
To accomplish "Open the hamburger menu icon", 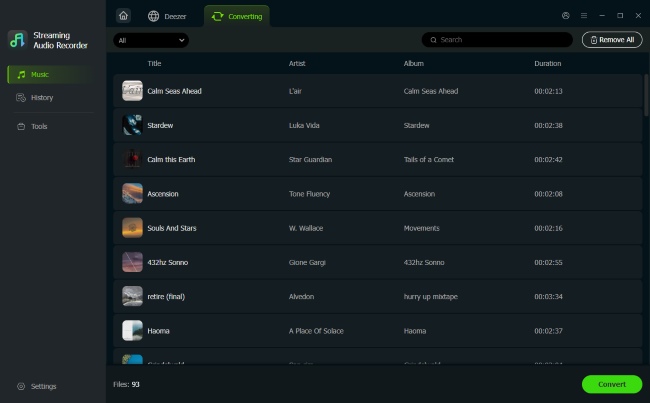I will (584, 16).
